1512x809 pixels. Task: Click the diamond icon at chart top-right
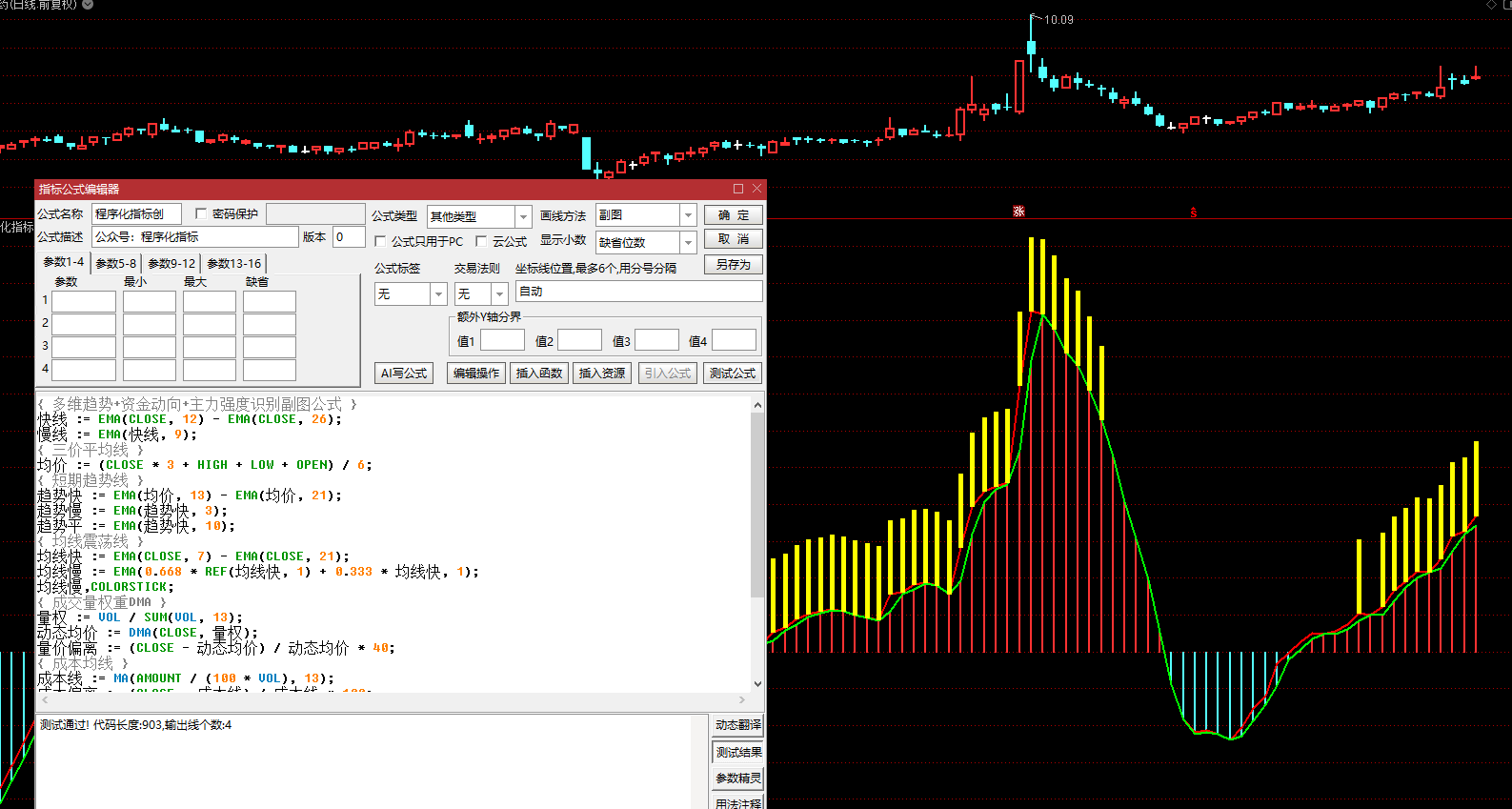pos(1491,6)
